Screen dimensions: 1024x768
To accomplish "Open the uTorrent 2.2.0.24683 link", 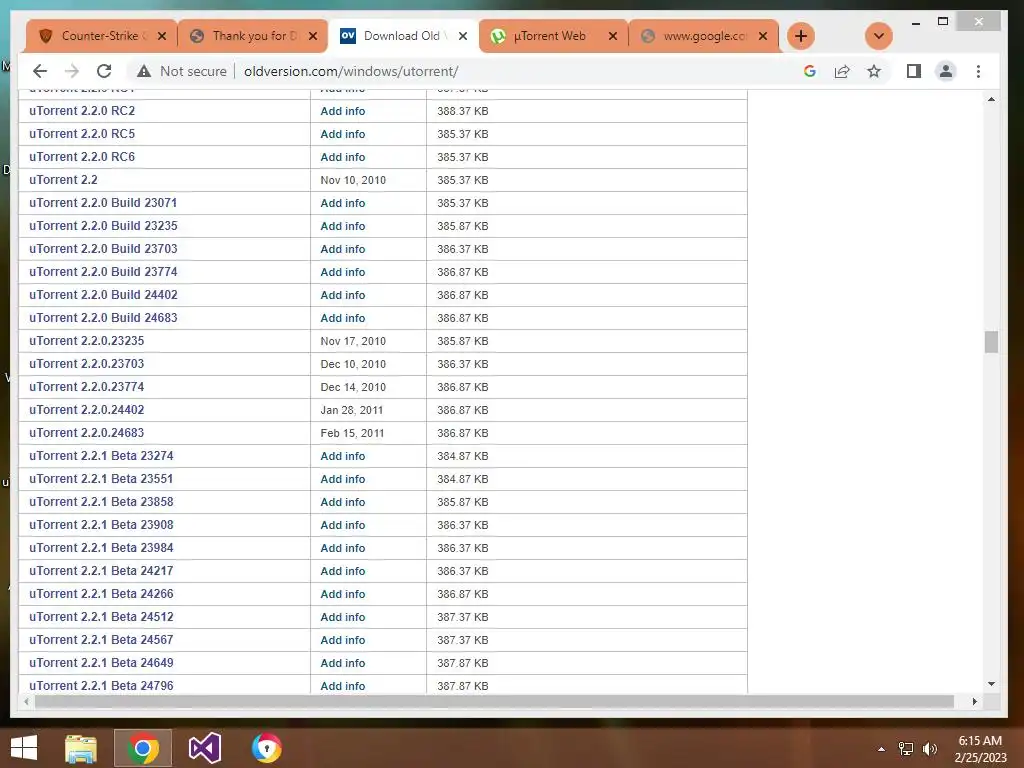I will click(x=87, y=433).
